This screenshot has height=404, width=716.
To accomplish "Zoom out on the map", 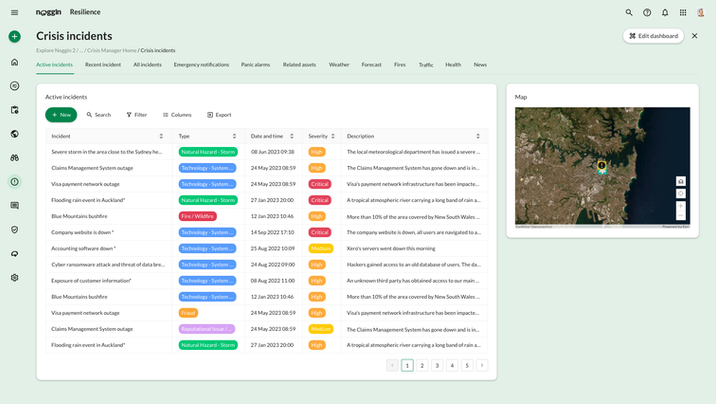I will click(680, 215).
